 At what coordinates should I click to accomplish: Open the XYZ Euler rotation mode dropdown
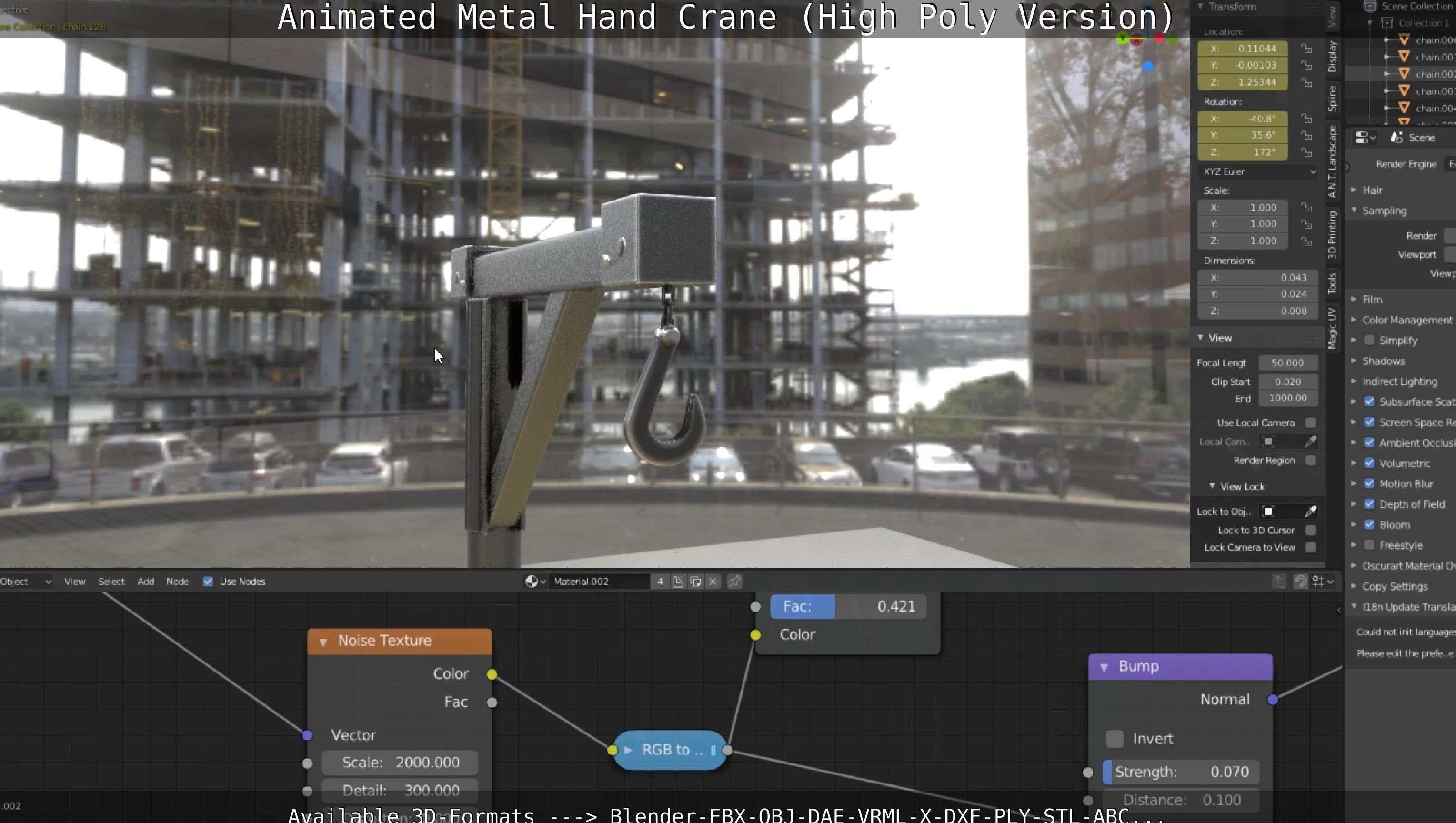click(1259, 171)
